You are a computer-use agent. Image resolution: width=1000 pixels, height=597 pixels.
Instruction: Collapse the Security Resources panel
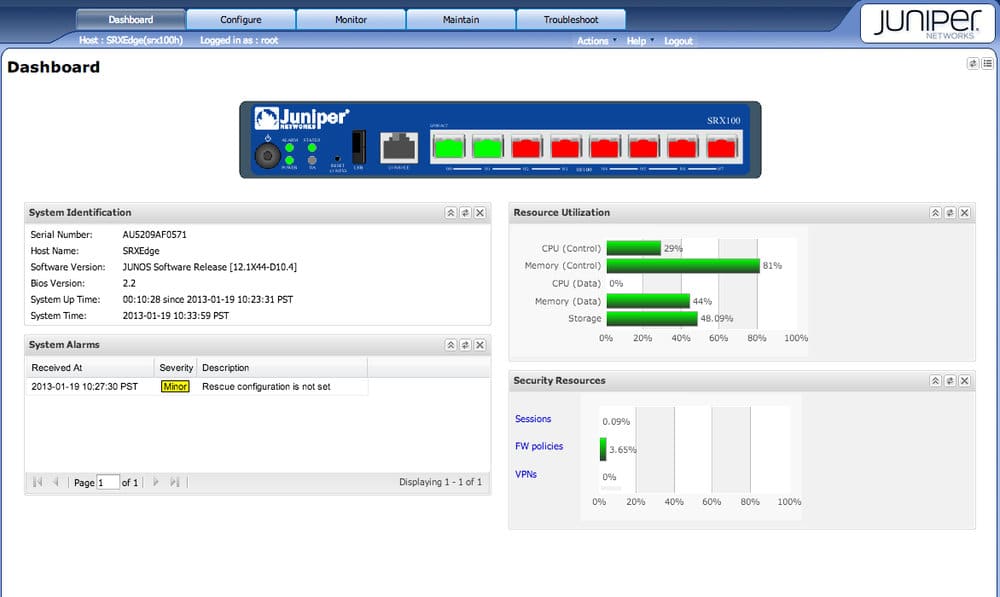tap(936, 381)
